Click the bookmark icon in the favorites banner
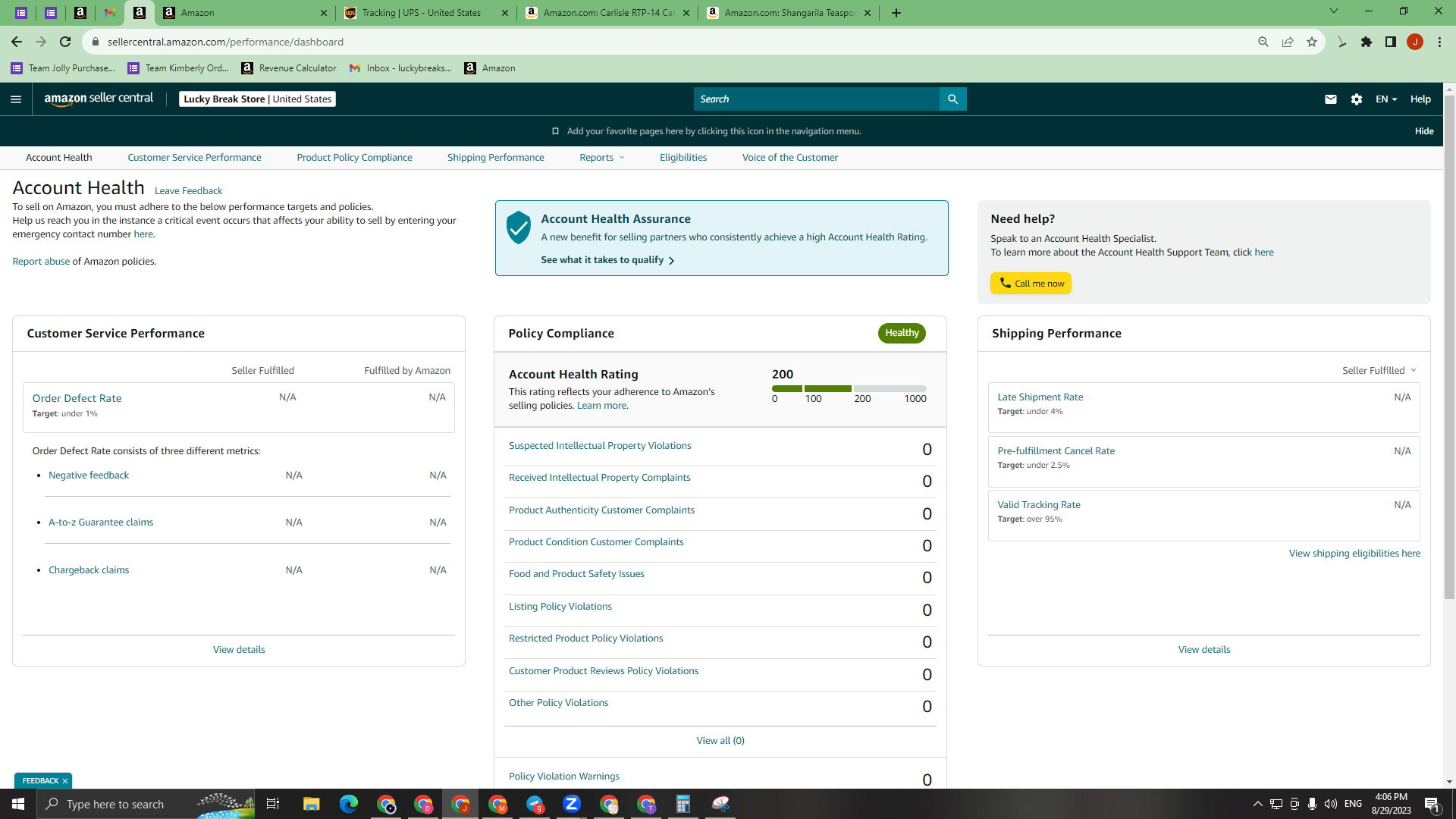The height and width of the screenshot is (819, 1456). coord(555,131)
